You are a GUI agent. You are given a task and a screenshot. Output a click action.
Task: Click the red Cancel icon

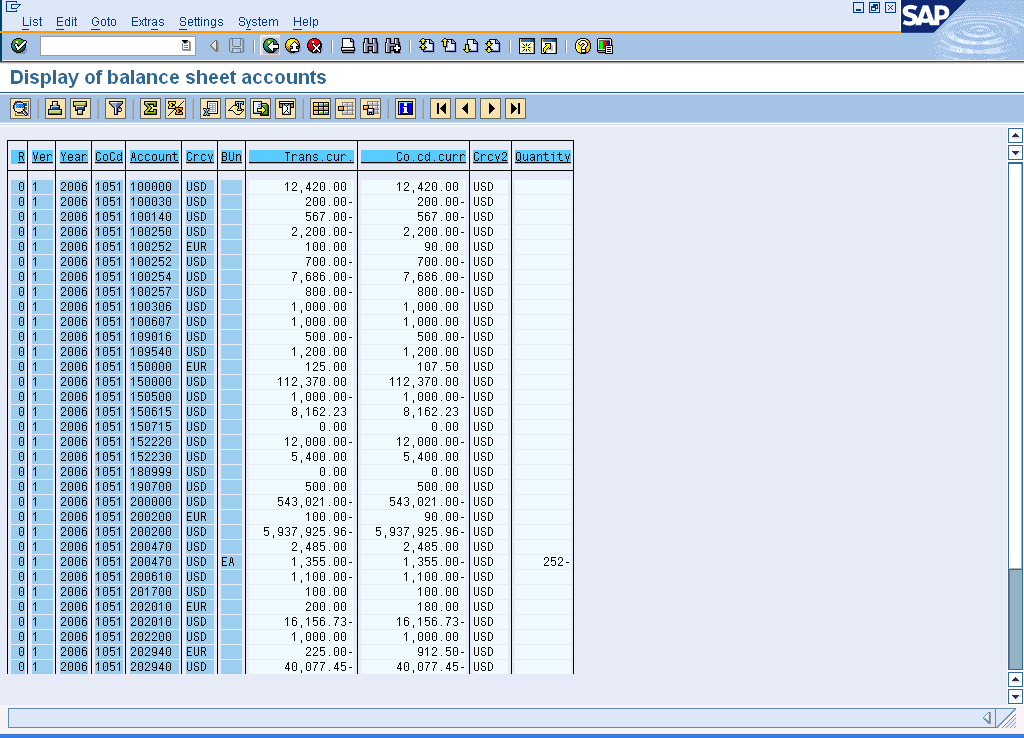coord(315,46)
